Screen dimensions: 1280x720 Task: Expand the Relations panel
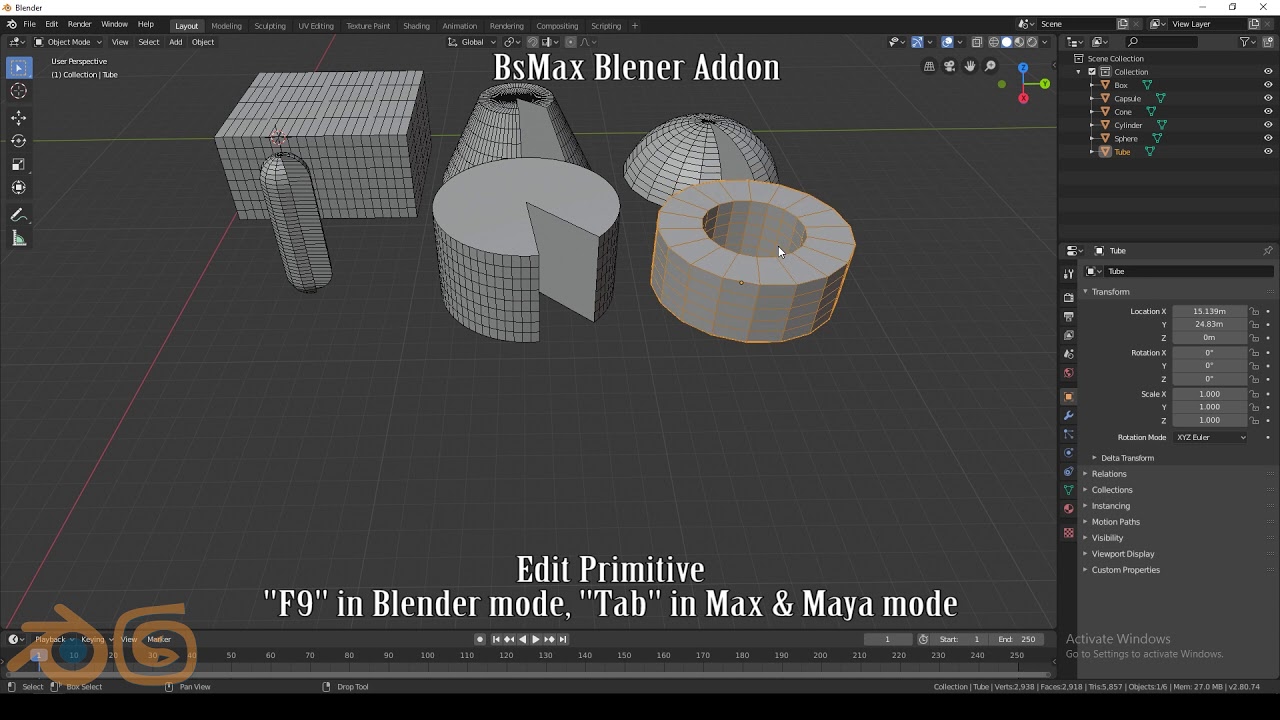tap(1108, 474)
